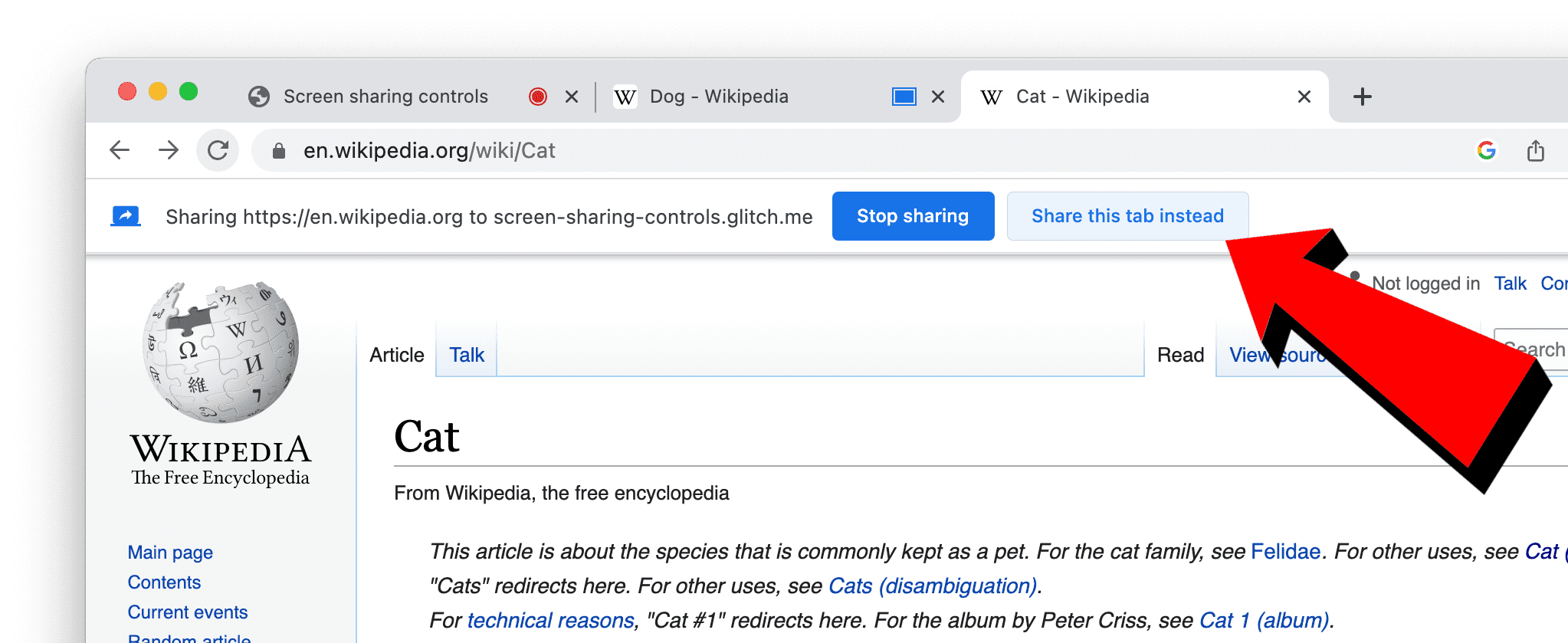This screenshot has height=643, width=1568.
Task: Click Main page in the sidebar
Action: pos(169,552)
